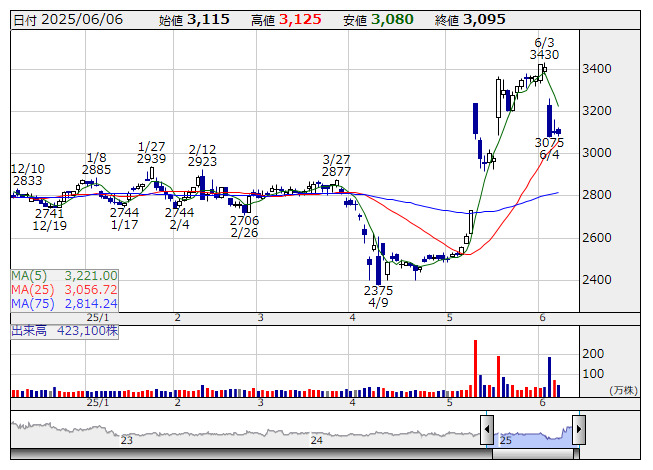Click the closing price 3,095

click(484, 20)
